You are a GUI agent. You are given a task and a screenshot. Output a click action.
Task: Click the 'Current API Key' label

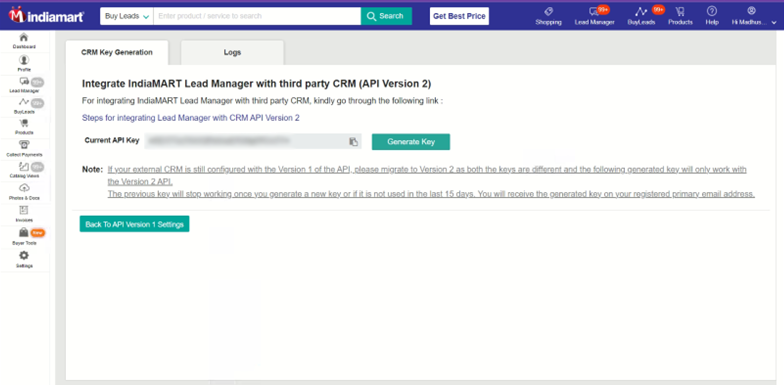point(112,140)
